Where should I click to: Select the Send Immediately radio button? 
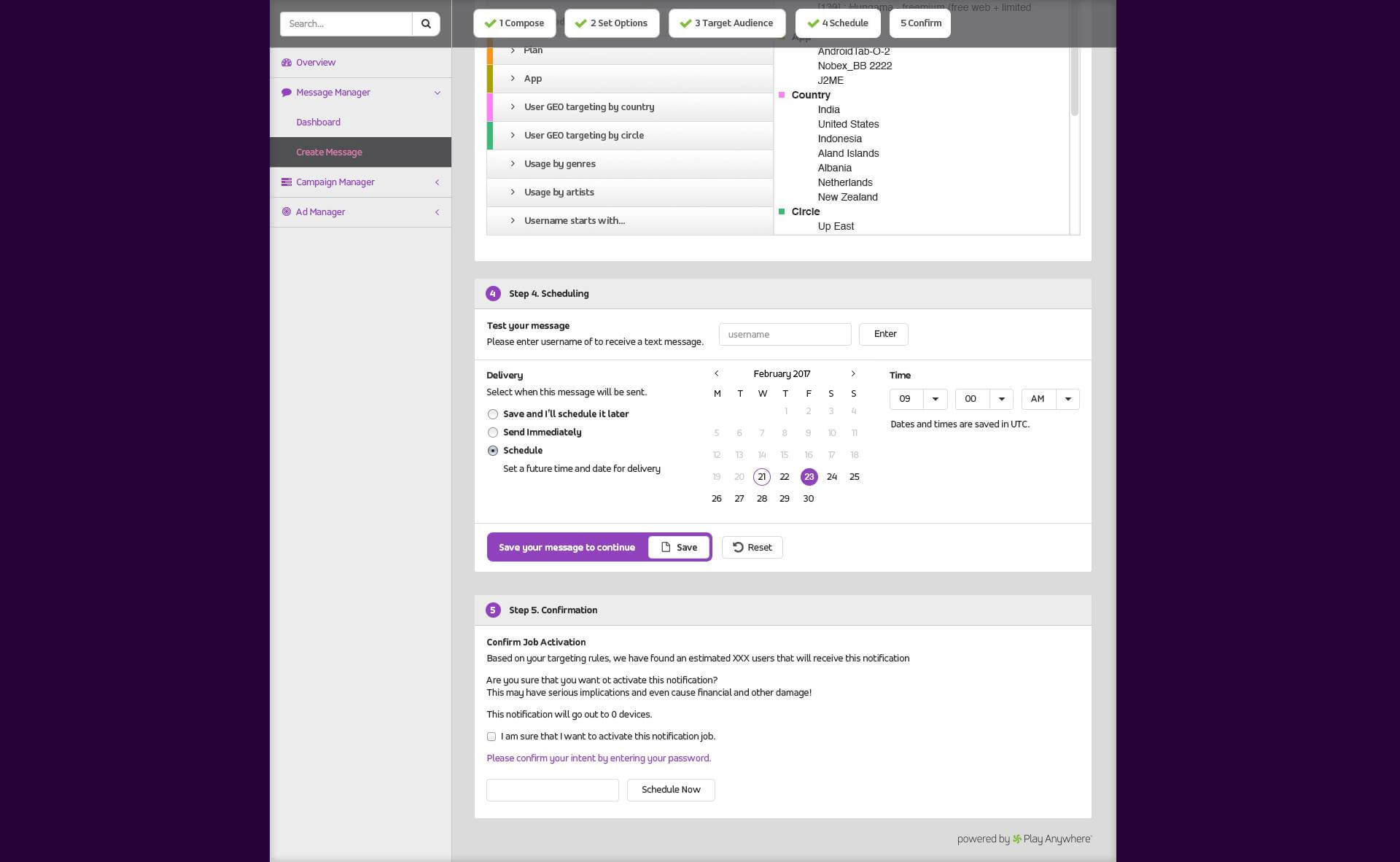(x=492, y=432)
